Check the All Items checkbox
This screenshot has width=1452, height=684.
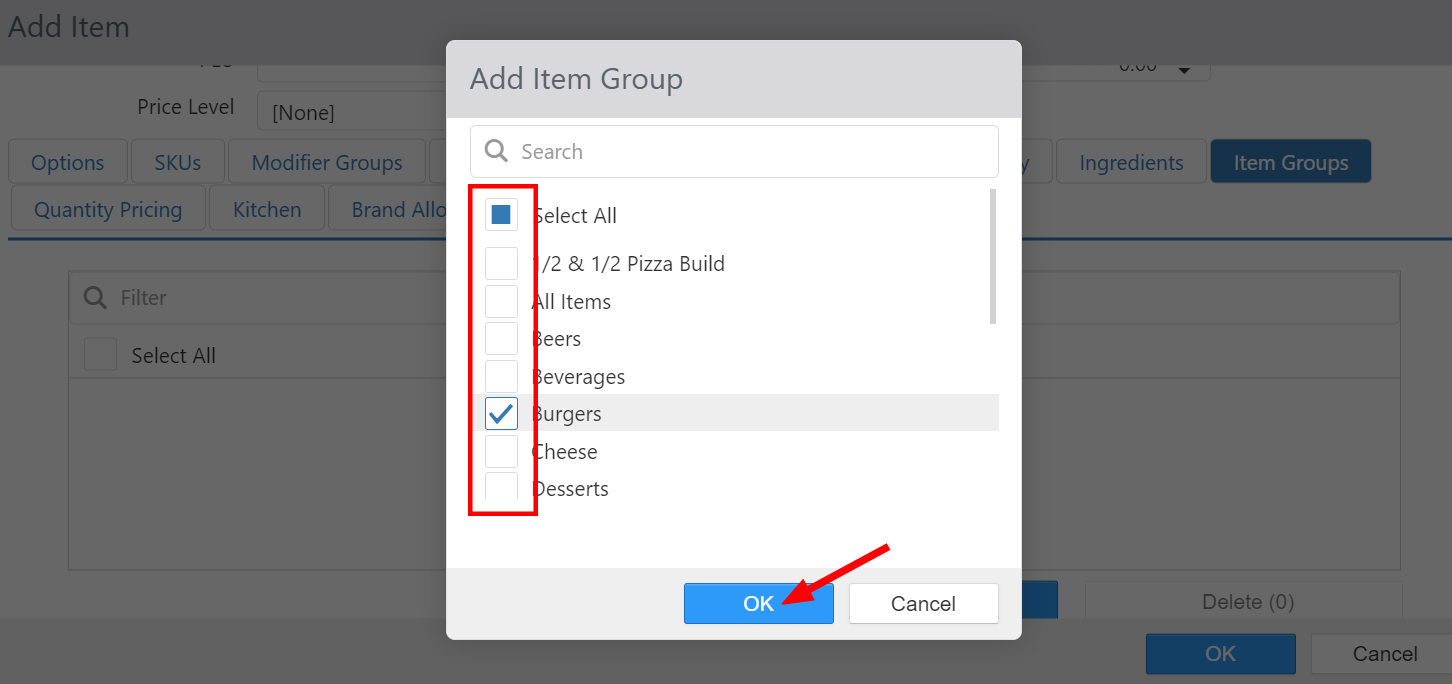coord(501,301)
